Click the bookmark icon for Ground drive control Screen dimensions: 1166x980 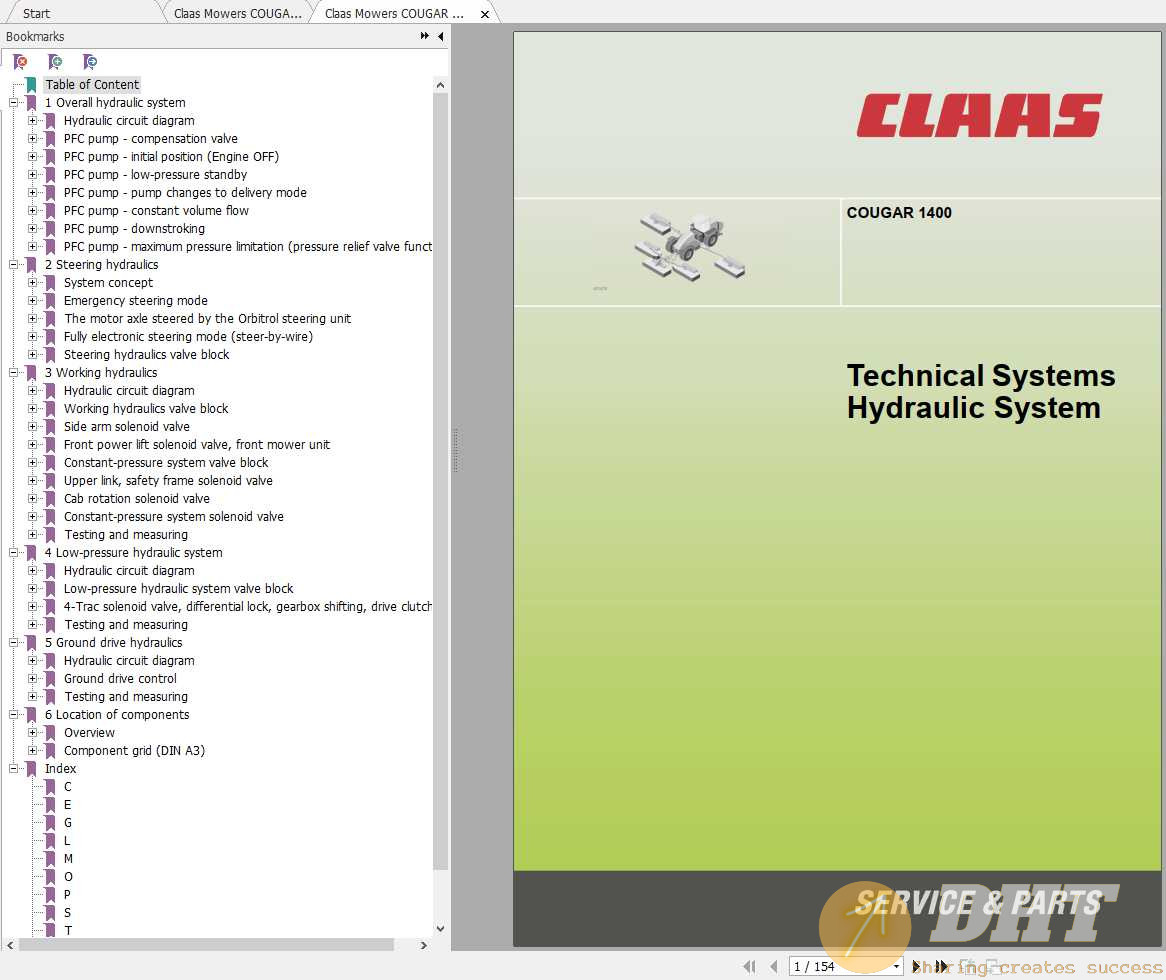pos(51,679)
